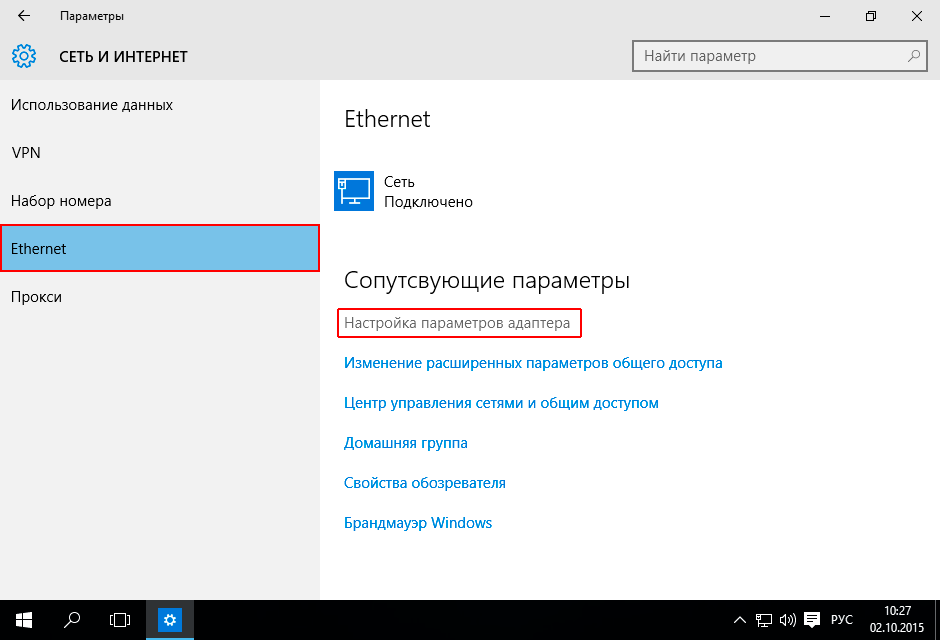This screenshot has width=940, height=640.
Task: Select Прокси in the sidebar
Action: point(159,297)
